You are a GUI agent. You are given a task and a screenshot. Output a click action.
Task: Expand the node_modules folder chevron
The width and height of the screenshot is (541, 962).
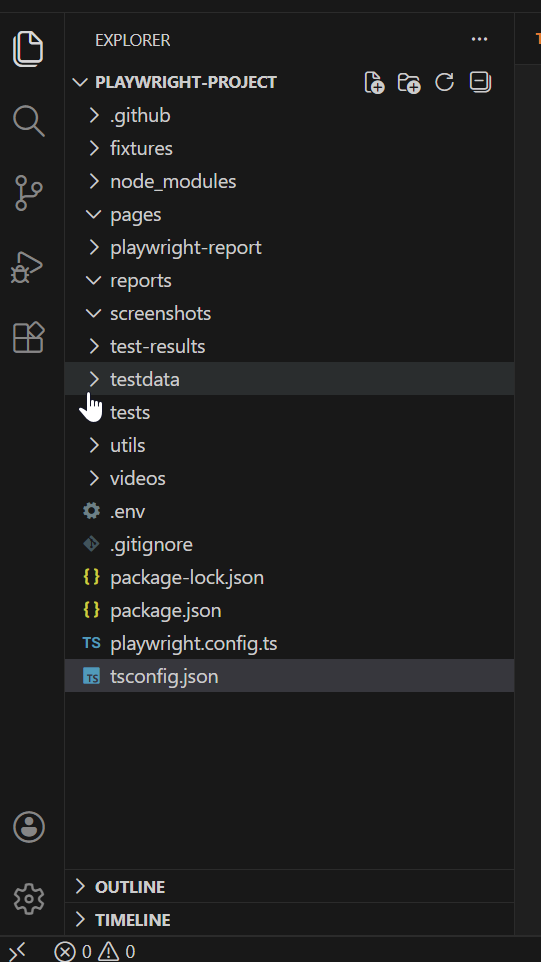(x=94, y=182)
